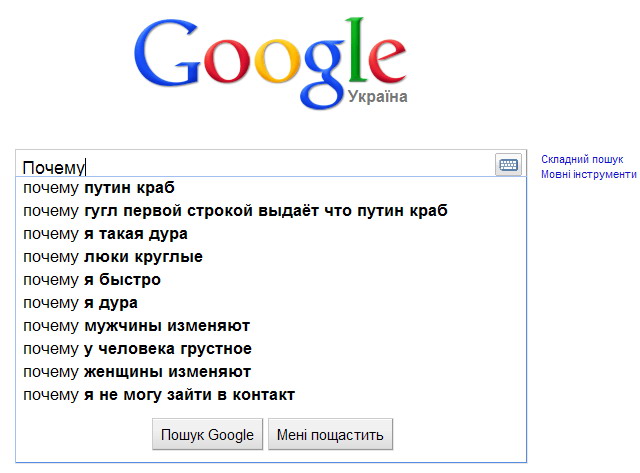Open the 'Мовні інструменти' link

[588, 174]
